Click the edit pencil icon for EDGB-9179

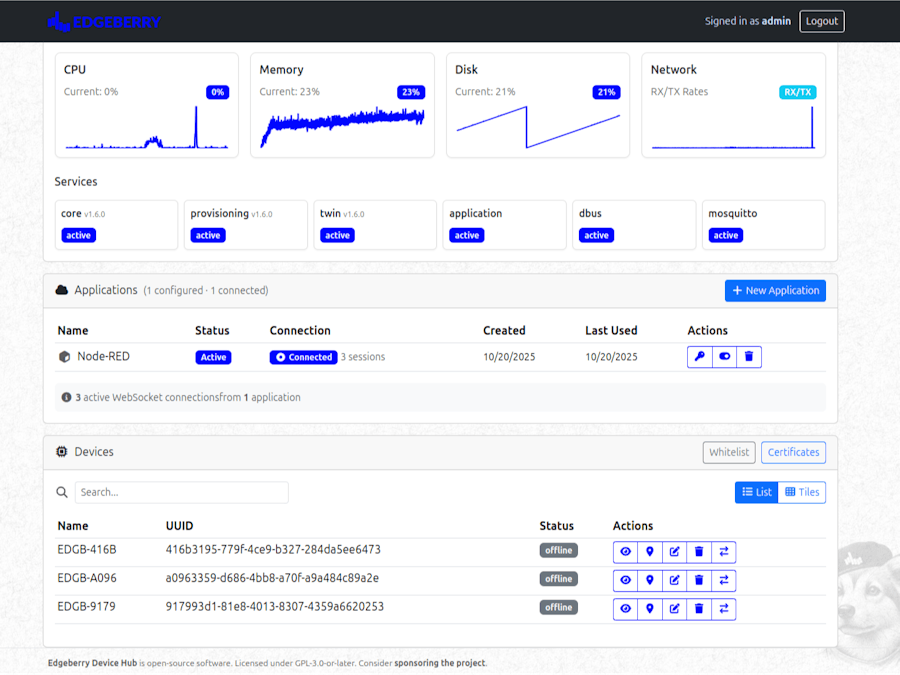(x=674, y=608)
